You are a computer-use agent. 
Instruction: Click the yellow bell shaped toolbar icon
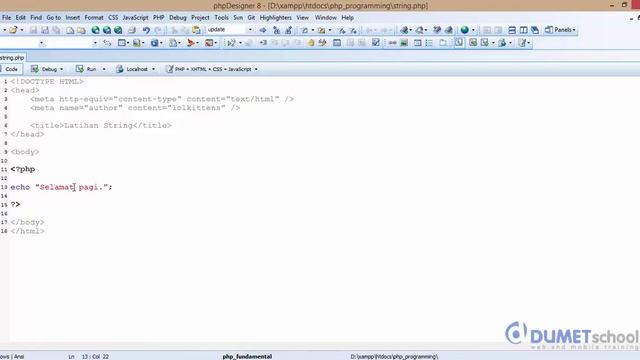(x=311, y=42)
